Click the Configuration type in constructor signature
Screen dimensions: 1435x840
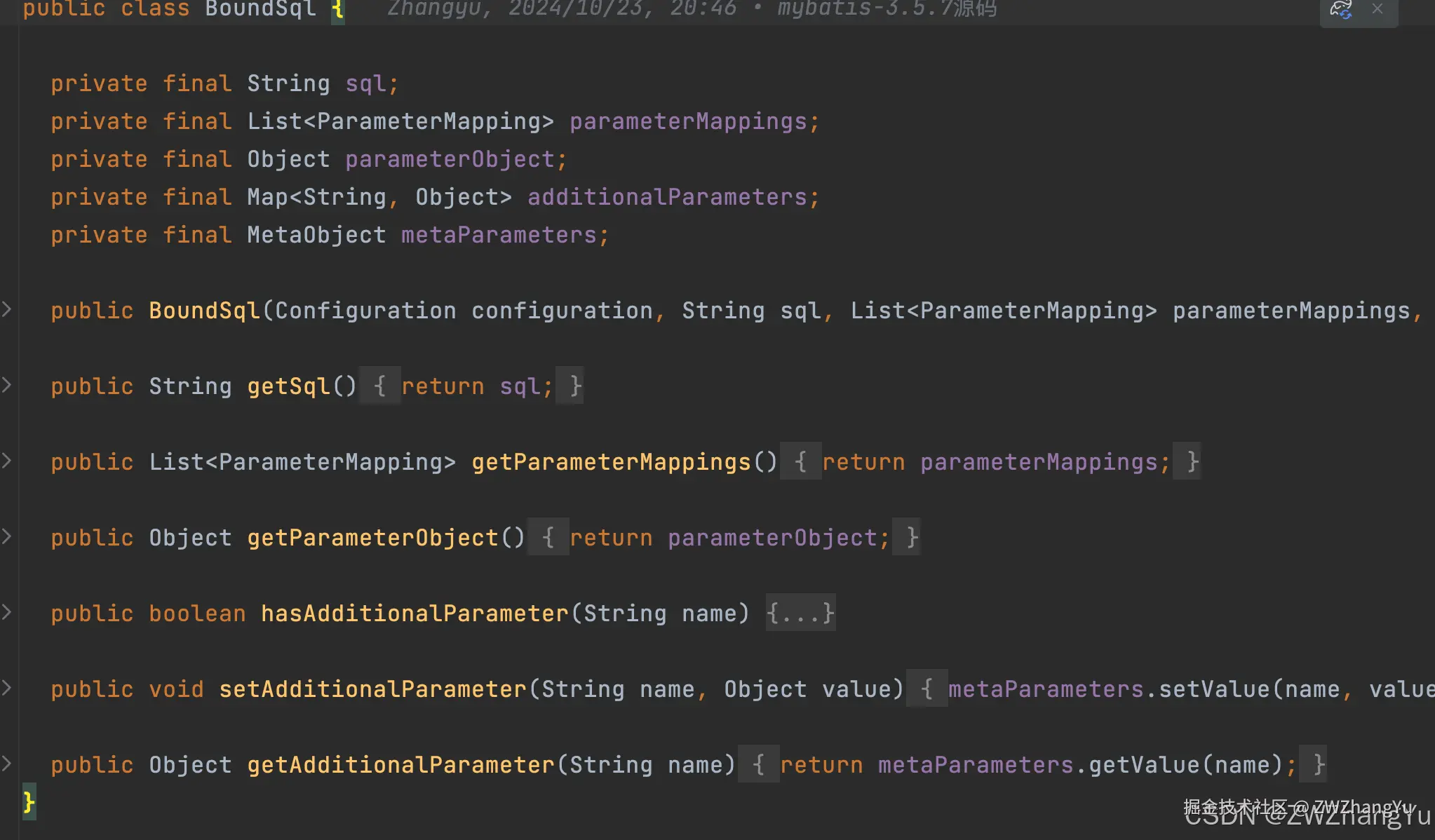(365, 311)
